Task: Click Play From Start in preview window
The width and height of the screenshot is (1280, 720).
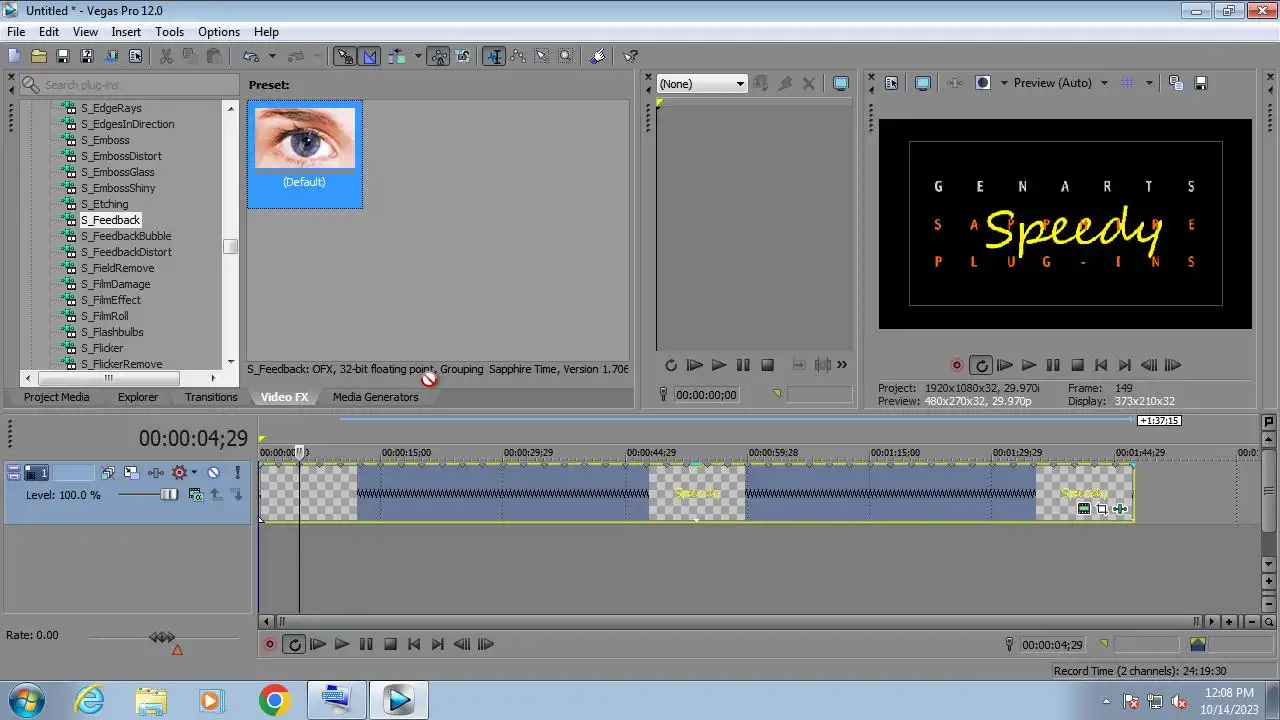Action: point(1005,366)
